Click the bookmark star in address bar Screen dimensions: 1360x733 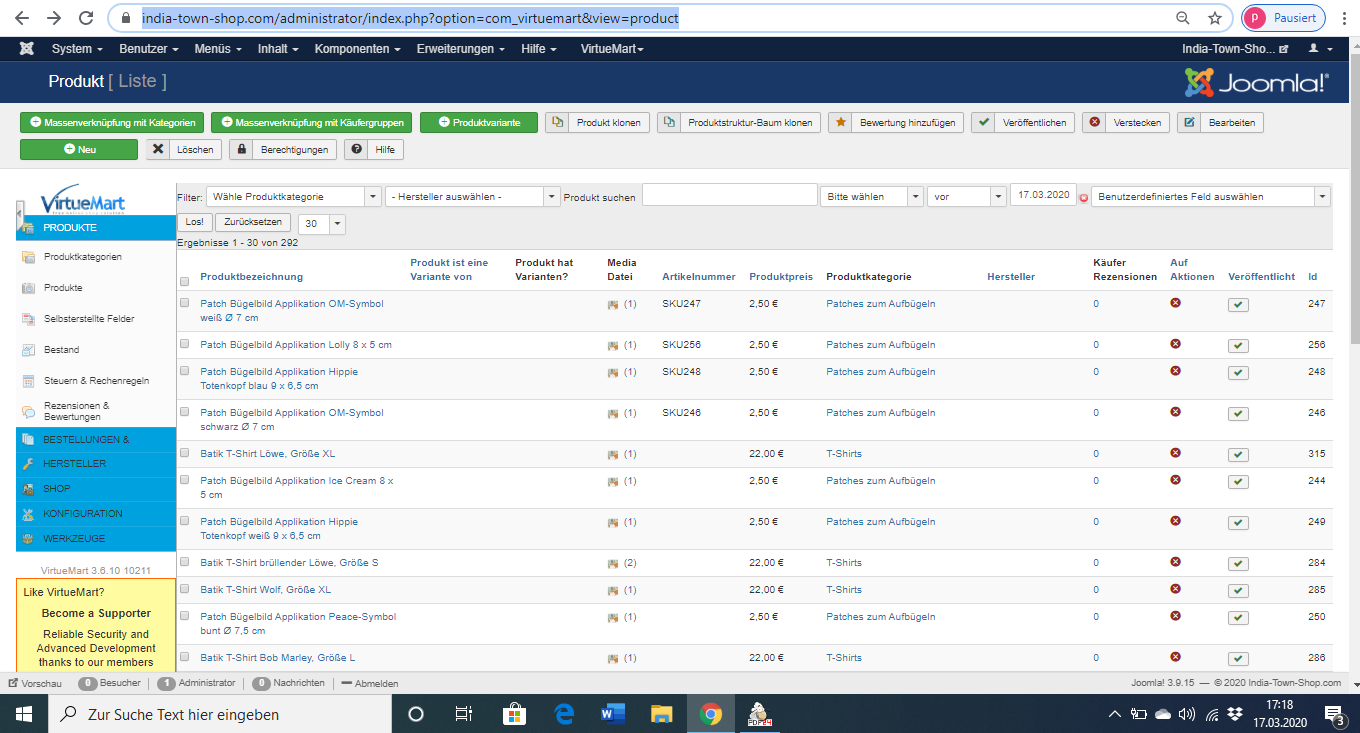point(1215,18)
